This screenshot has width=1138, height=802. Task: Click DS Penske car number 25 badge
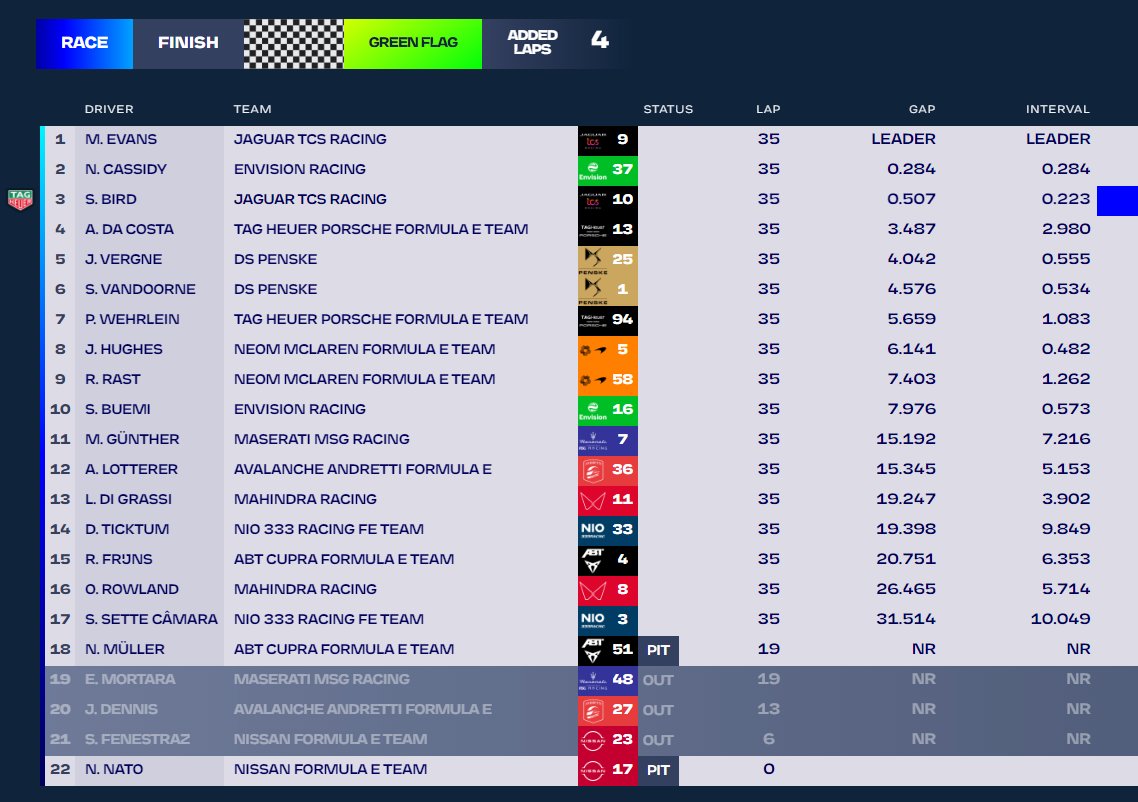[x=607, y=260]
